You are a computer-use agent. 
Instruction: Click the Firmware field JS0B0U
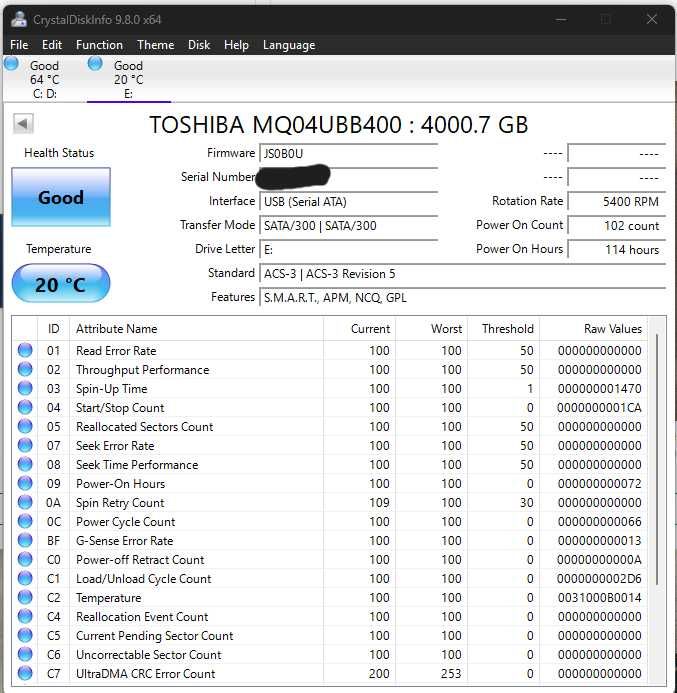[x=349, y=154]
